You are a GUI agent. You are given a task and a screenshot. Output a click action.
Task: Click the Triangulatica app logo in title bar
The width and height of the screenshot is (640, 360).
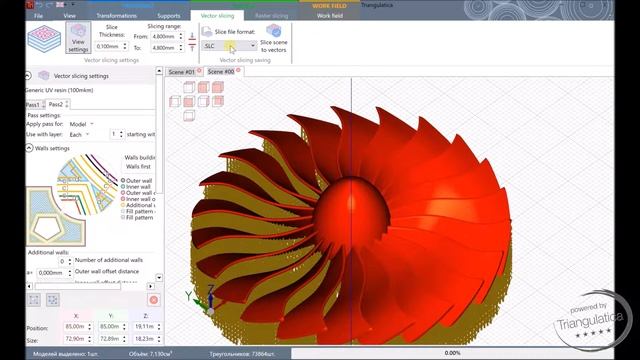30,5
